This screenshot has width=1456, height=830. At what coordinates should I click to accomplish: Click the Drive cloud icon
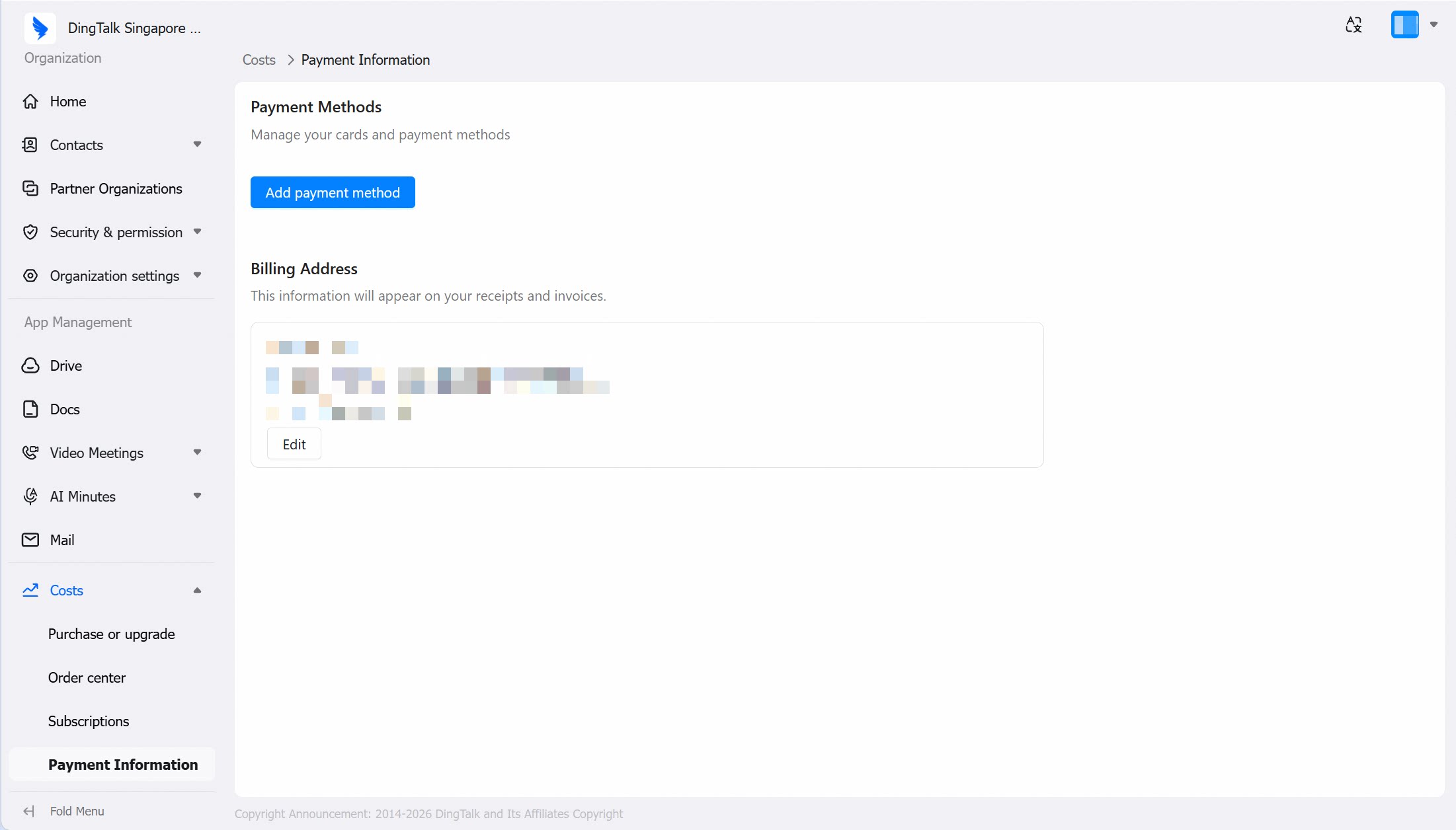[x=30, y=366]
